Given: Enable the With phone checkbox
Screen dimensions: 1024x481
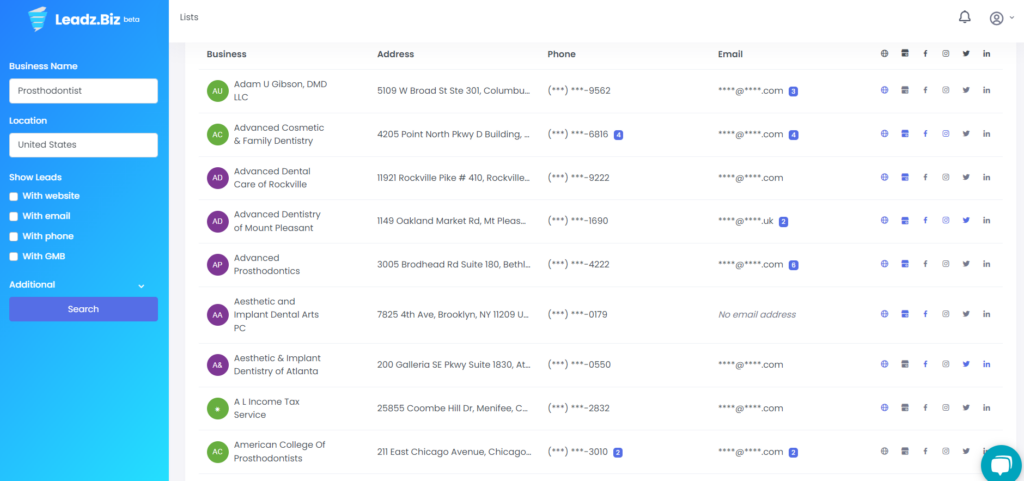Looking at the screenshot, I should (13, 237).
